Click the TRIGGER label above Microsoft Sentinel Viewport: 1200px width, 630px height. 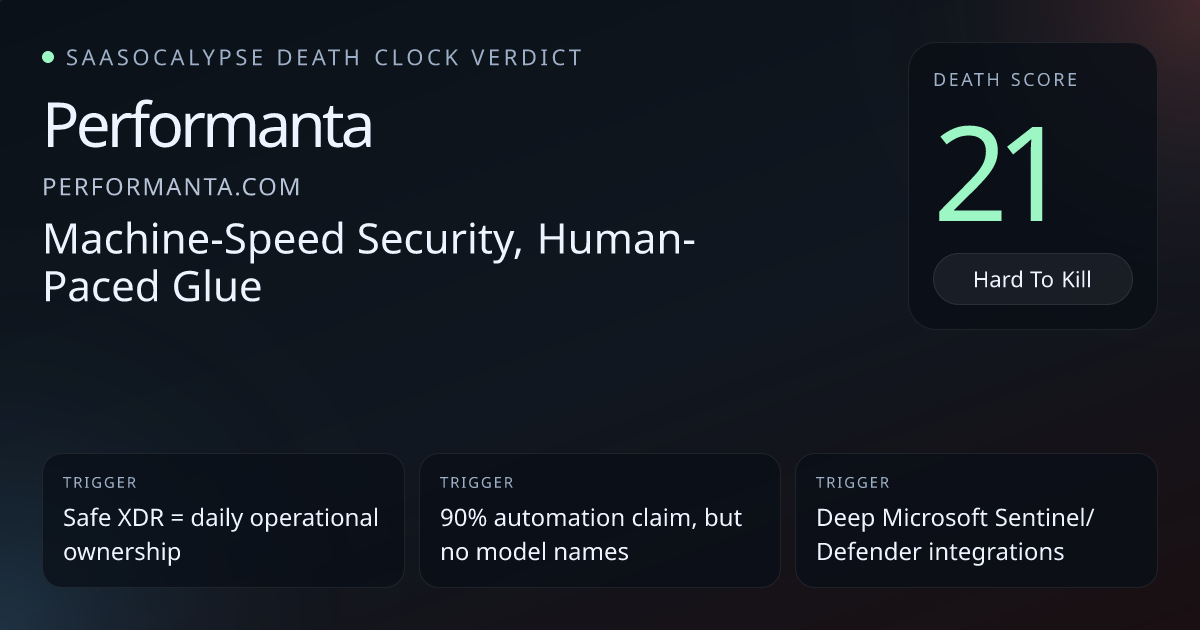[852, 483]
